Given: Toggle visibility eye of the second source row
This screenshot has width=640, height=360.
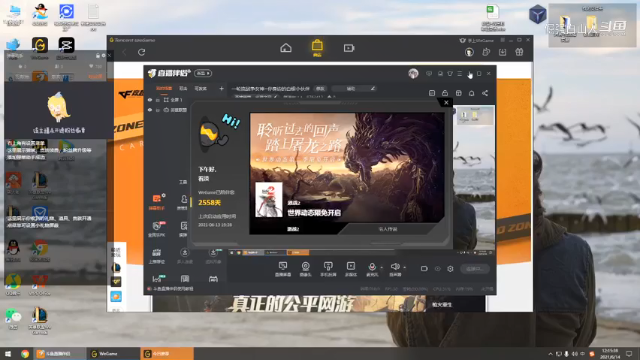Looking at the screenshot, I should pyautogui.click(x=150, y=110).
